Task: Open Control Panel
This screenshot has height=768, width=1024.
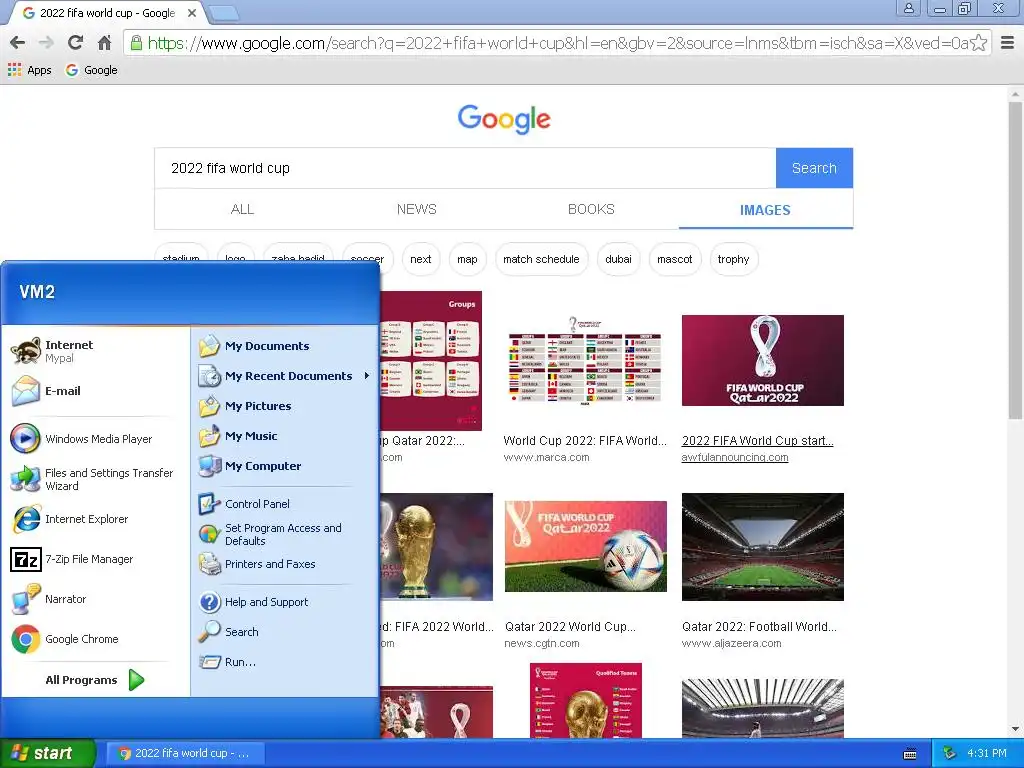Action: pos(284,504)
